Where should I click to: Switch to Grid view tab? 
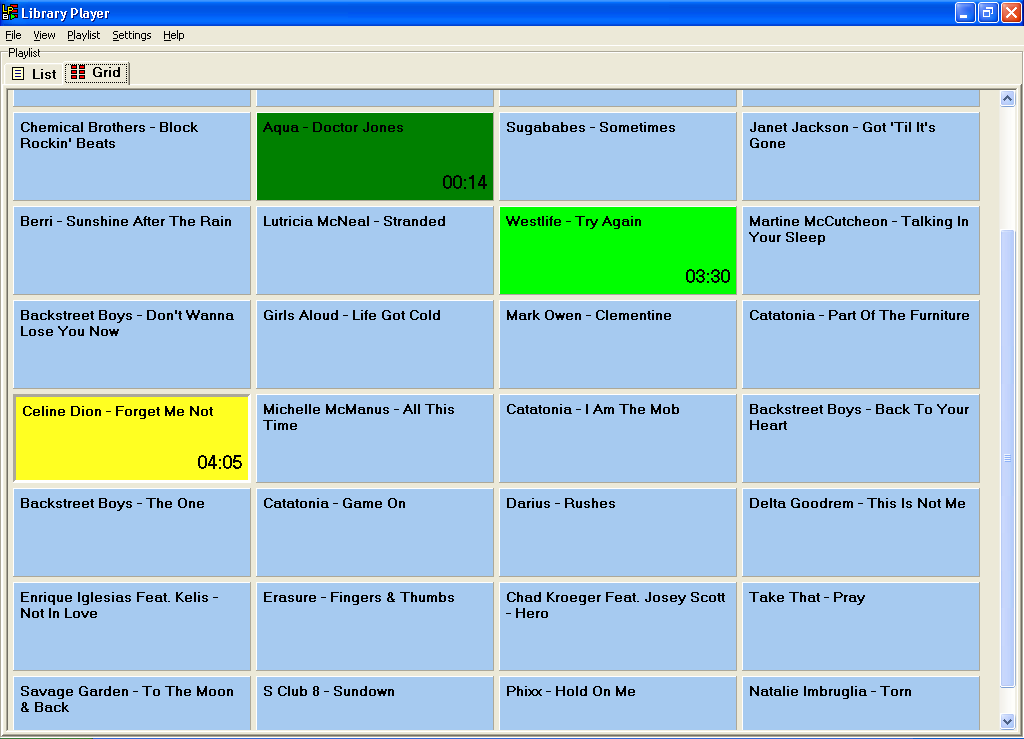97,72
